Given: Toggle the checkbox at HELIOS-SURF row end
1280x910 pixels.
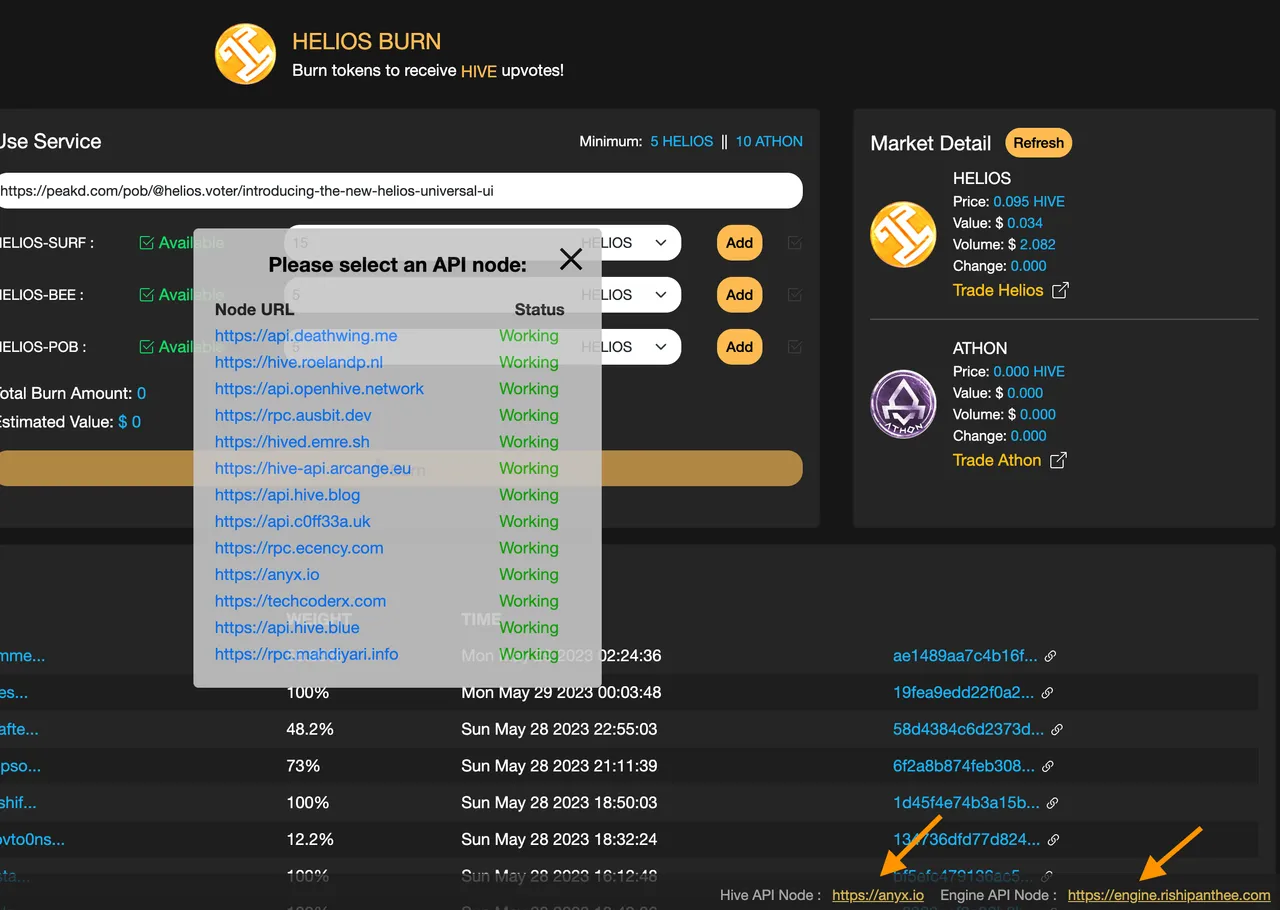Looking at the screenshot, I should [x=795, y=242].
